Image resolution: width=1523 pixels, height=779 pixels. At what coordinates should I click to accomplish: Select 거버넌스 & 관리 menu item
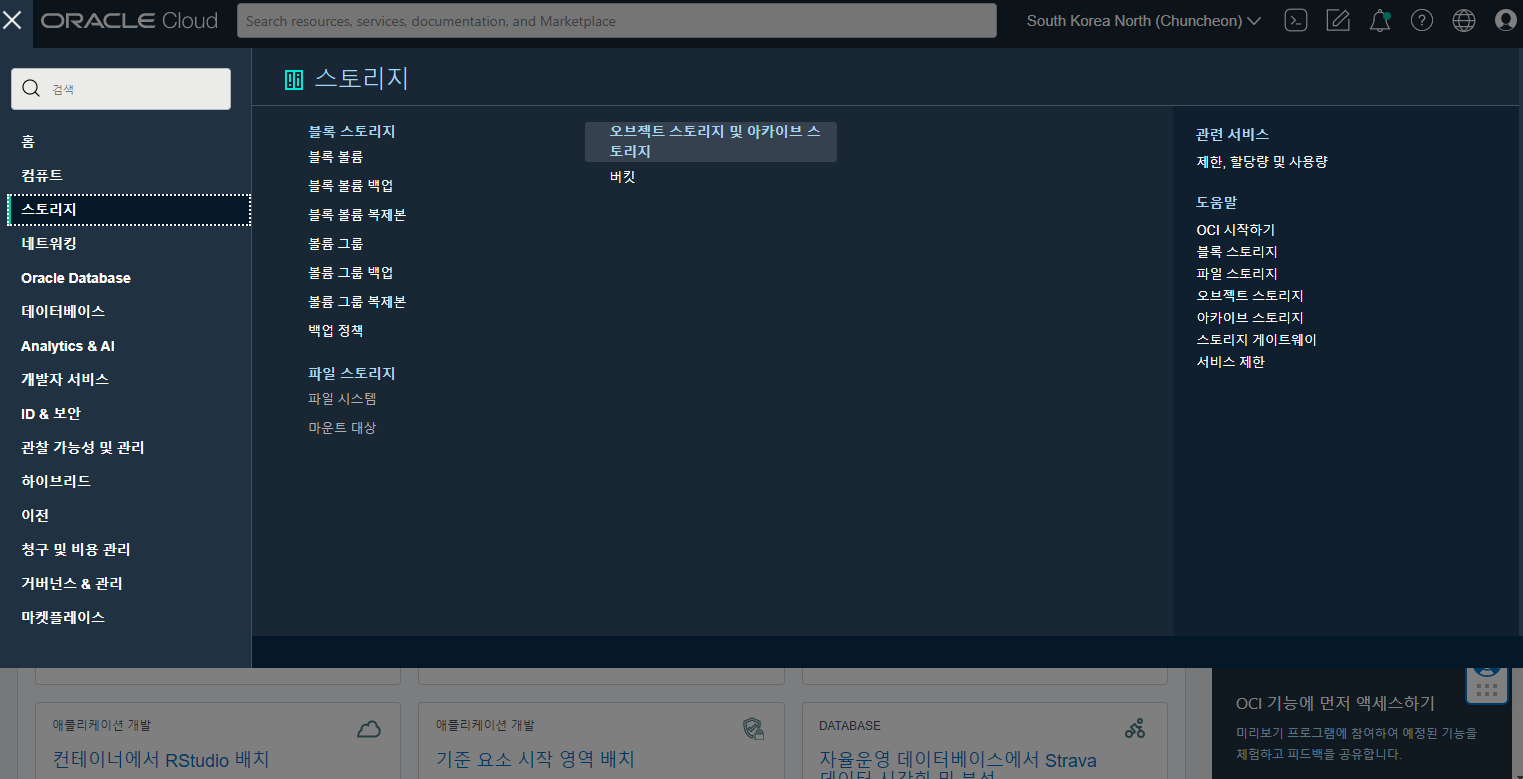(x=72, y=583)
